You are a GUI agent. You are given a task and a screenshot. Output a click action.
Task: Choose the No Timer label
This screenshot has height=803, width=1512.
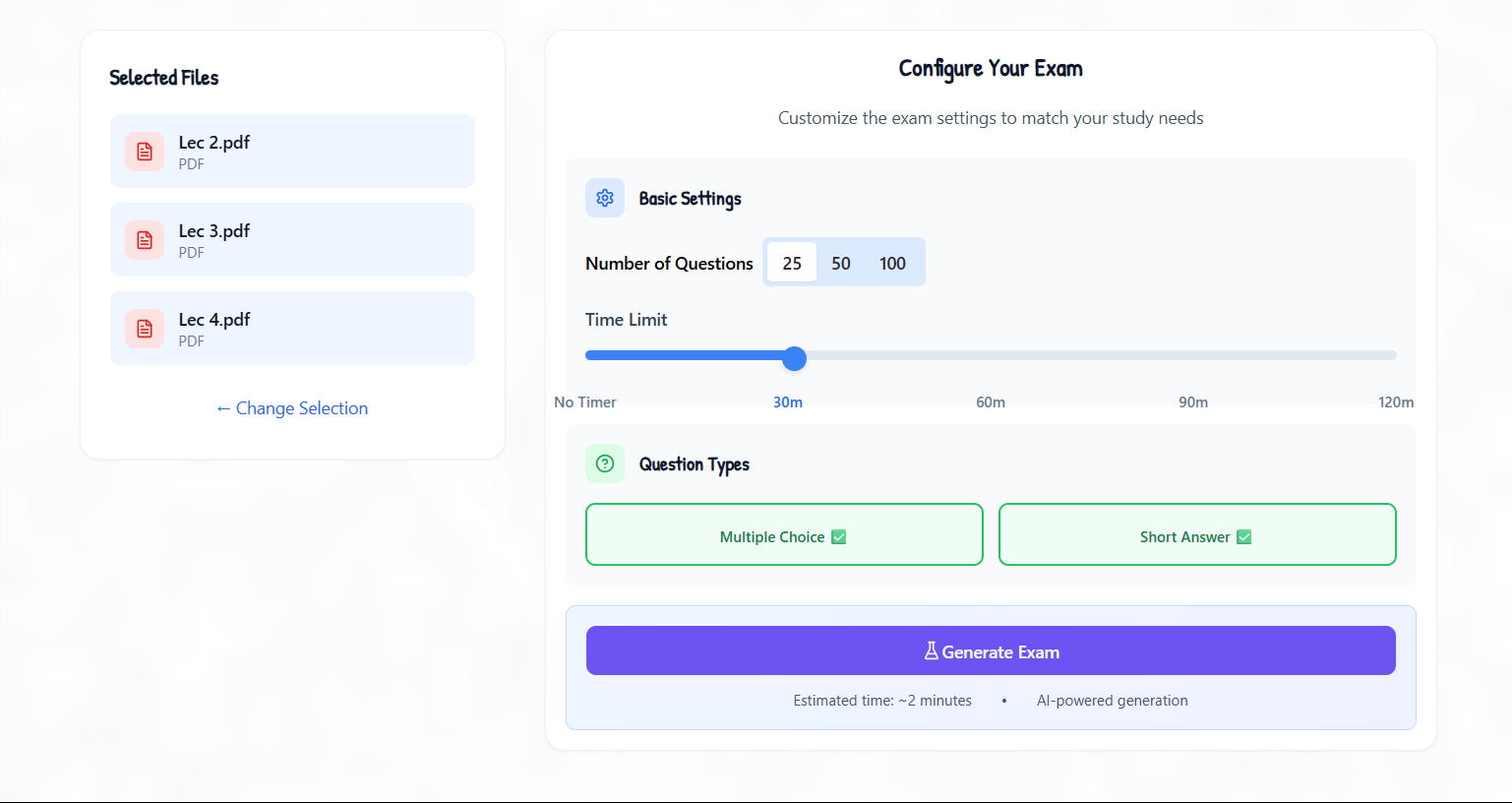(585, 402)
